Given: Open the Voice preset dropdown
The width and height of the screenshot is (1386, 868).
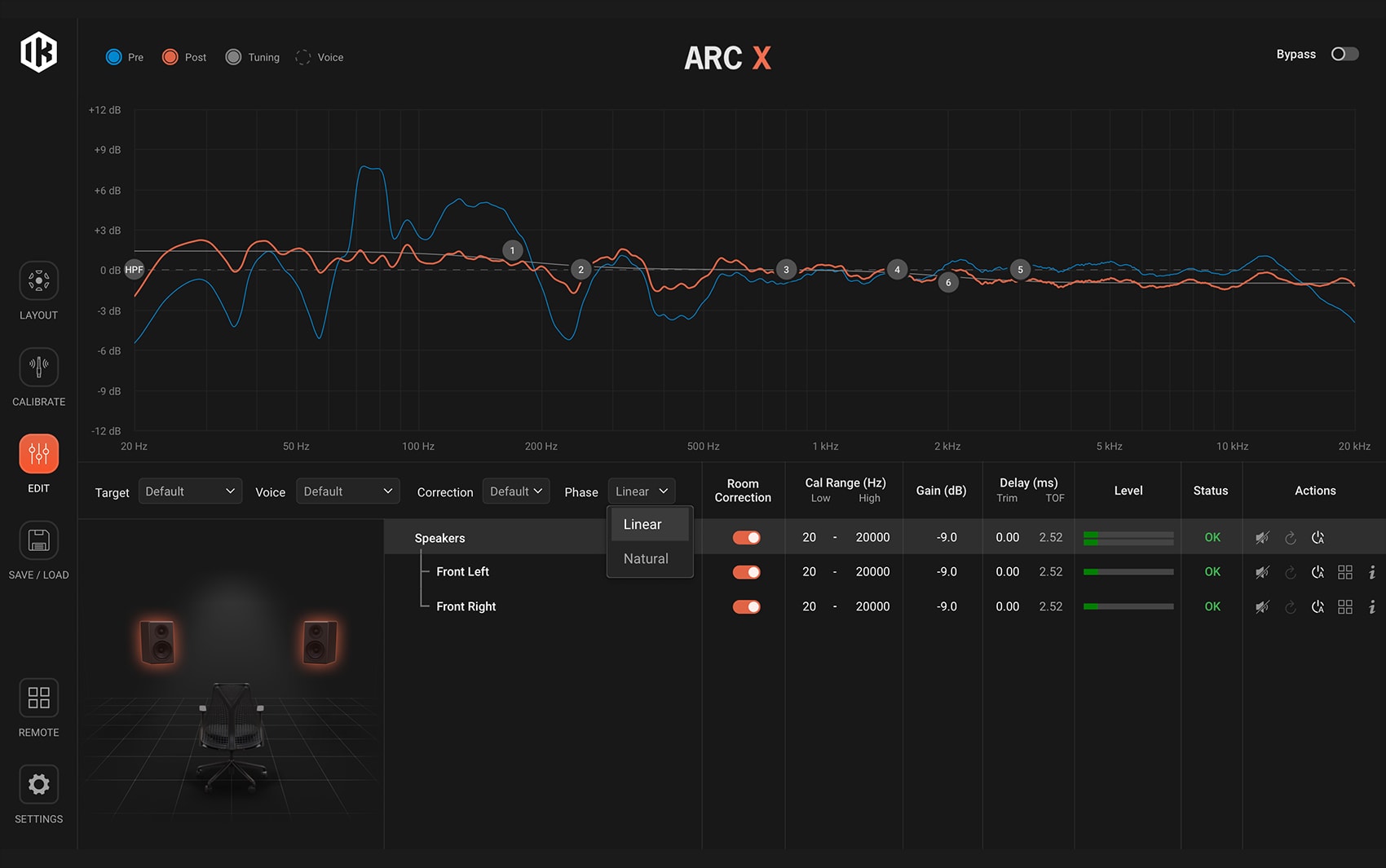Looking at the screenshot, I should 347,491.
